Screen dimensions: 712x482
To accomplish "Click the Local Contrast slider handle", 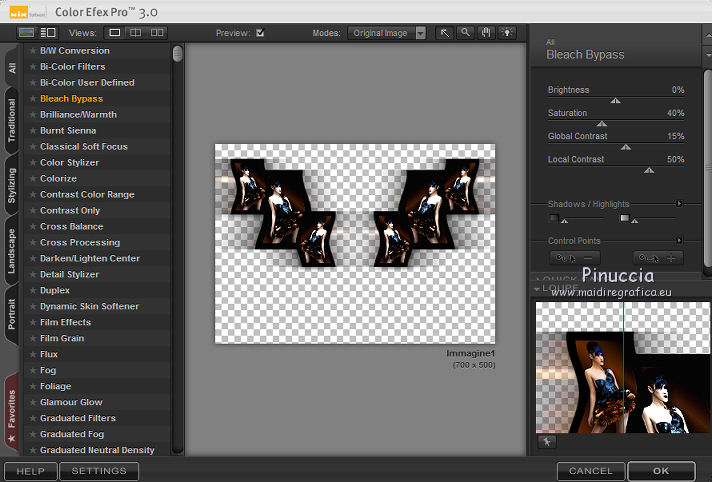I will tap(649, 170).
